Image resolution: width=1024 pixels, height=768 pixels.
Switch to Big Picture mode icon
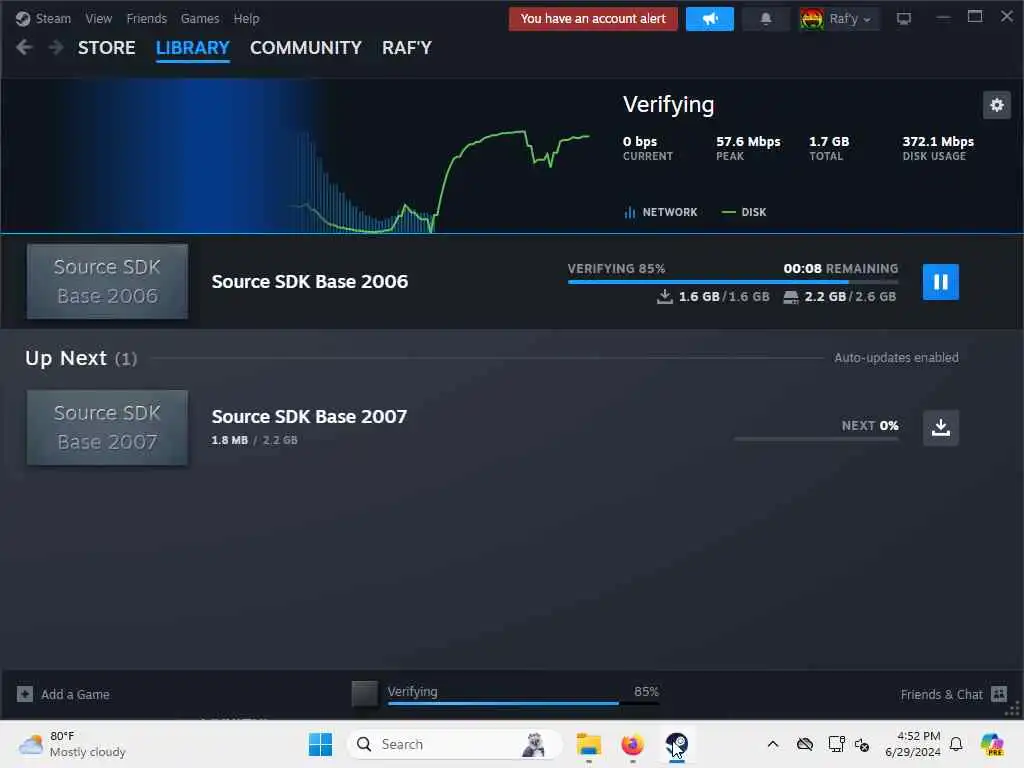(x=904, y=19)
